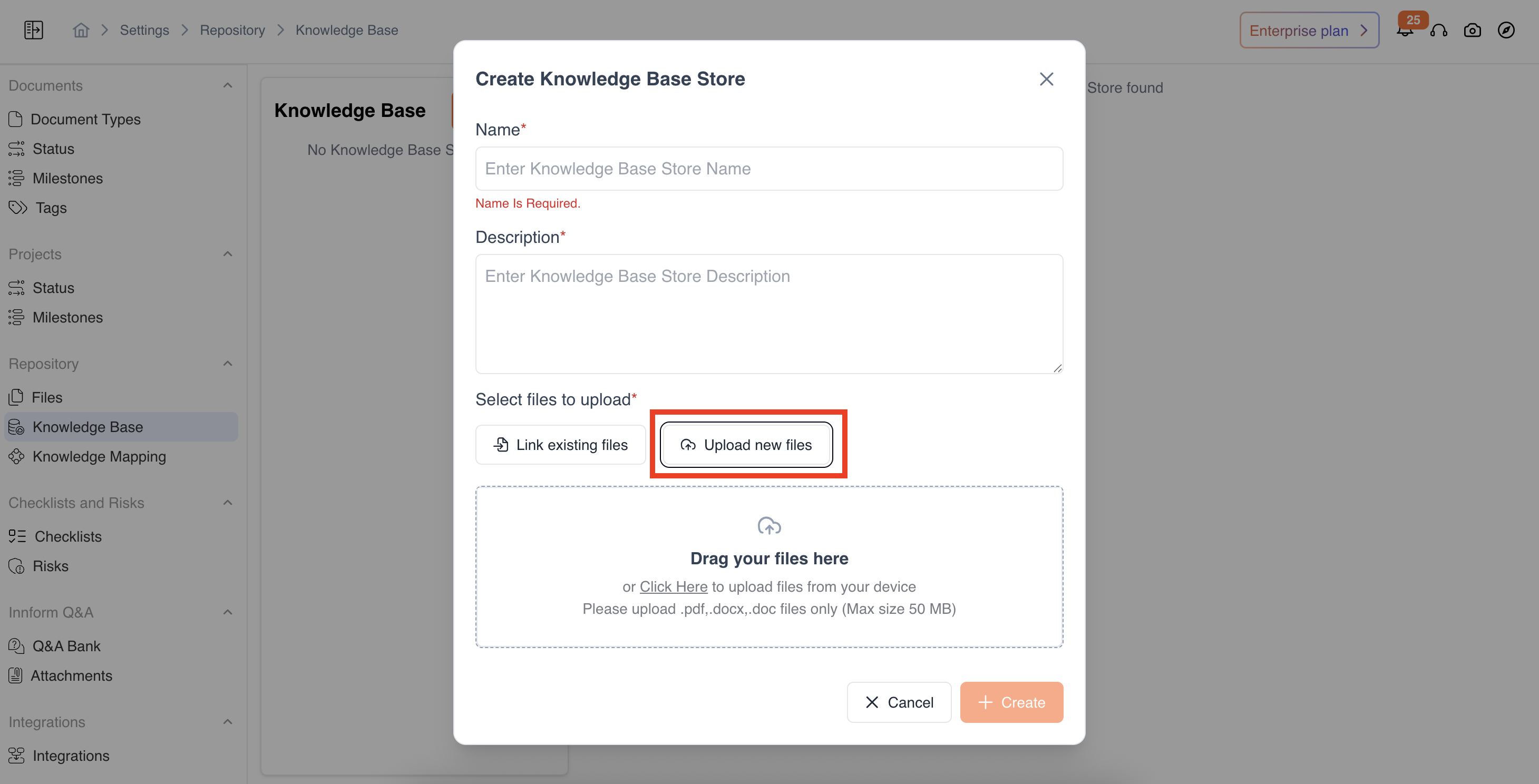Close the Create Knowledge Base Store dialog
The image size is (1539, 784).
[x=1046, y=79]
